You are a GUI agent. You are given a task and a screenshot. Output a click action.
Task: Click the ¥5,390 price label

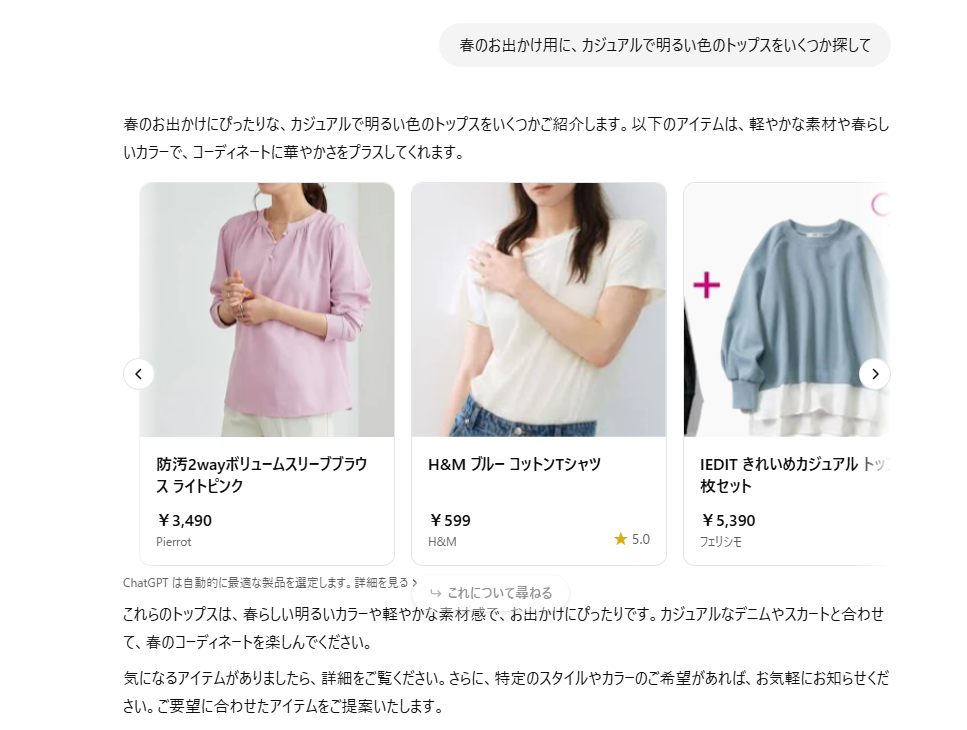tap(728, 520)
